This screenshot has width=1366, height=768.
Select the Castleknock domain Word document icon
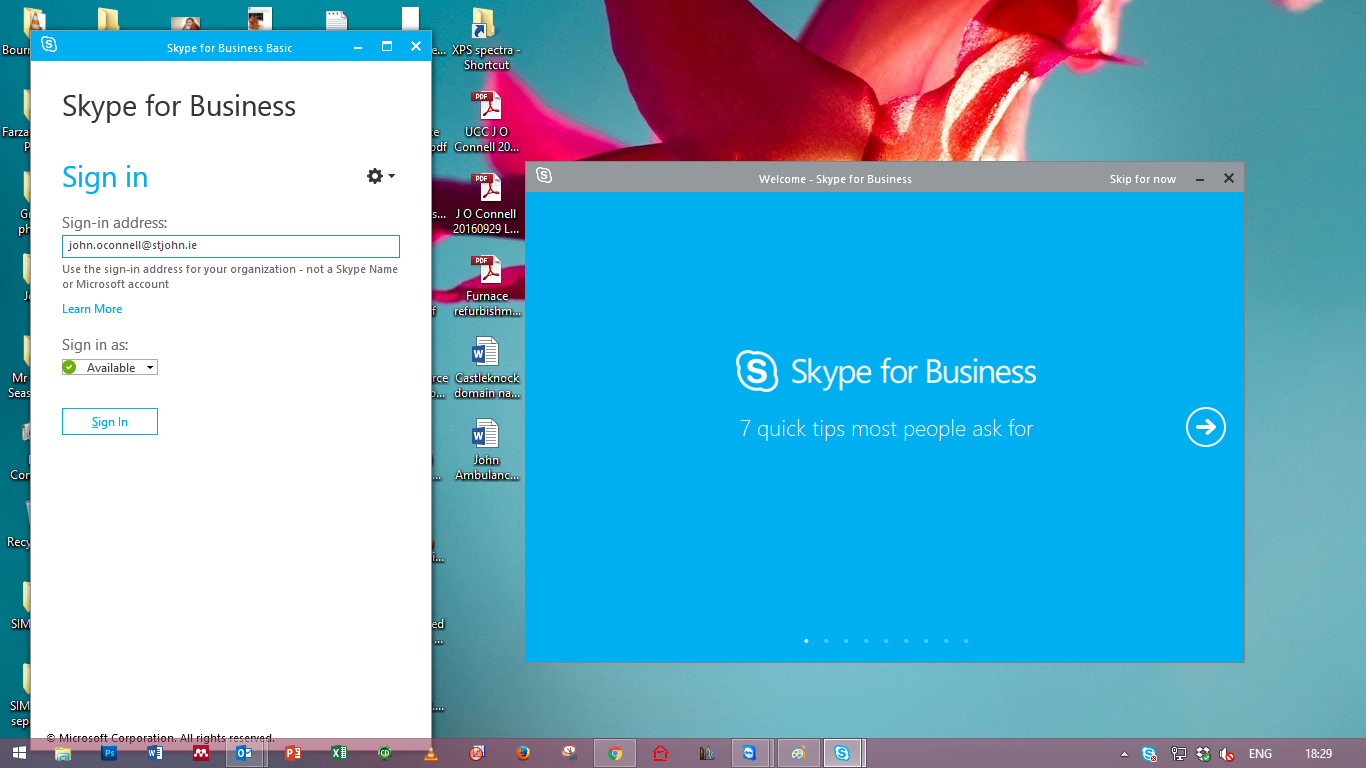pyautogui.click(x=486, y=368)
